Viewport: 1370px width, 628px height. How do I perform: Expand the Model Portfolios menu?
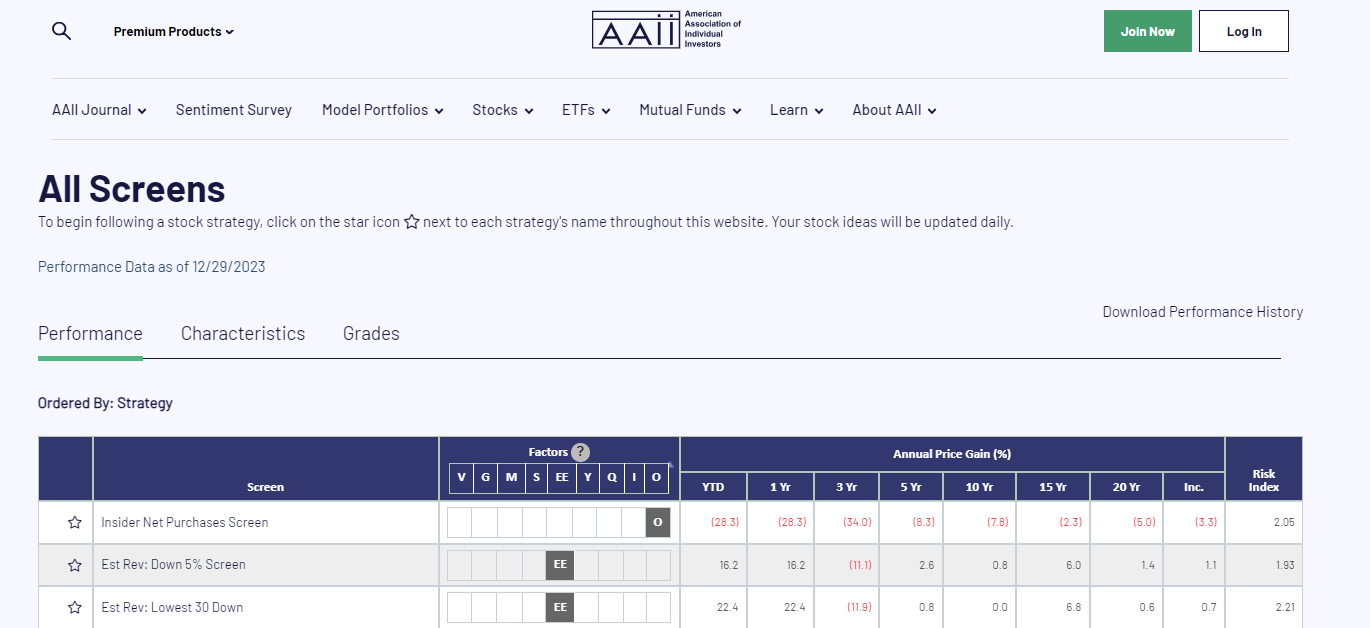pyautogui.click(x=382, y=110)
